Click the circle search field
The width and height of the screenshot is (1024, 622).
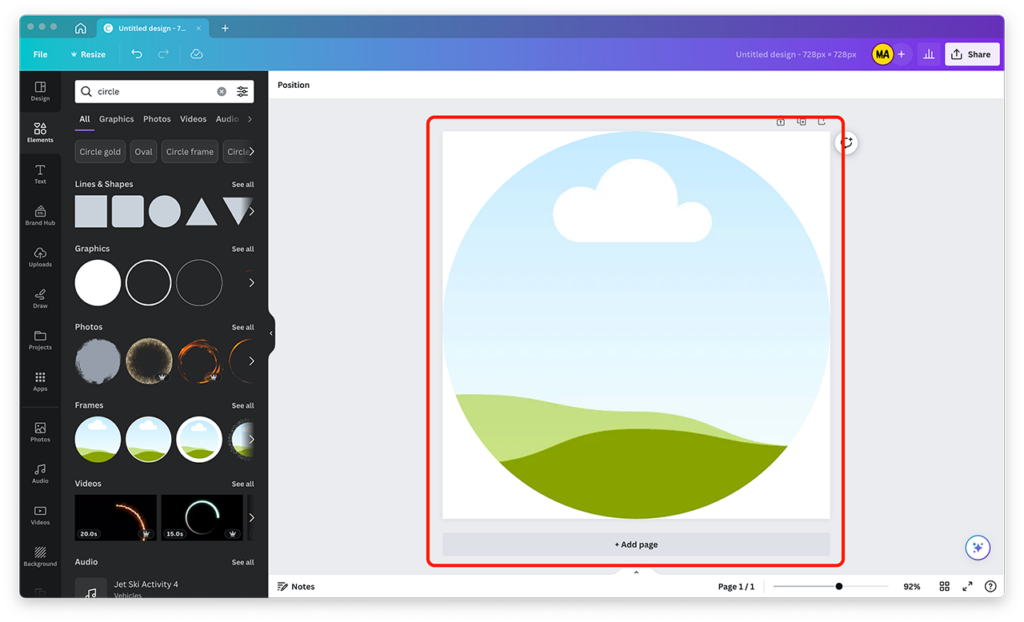tap(164, 91)
